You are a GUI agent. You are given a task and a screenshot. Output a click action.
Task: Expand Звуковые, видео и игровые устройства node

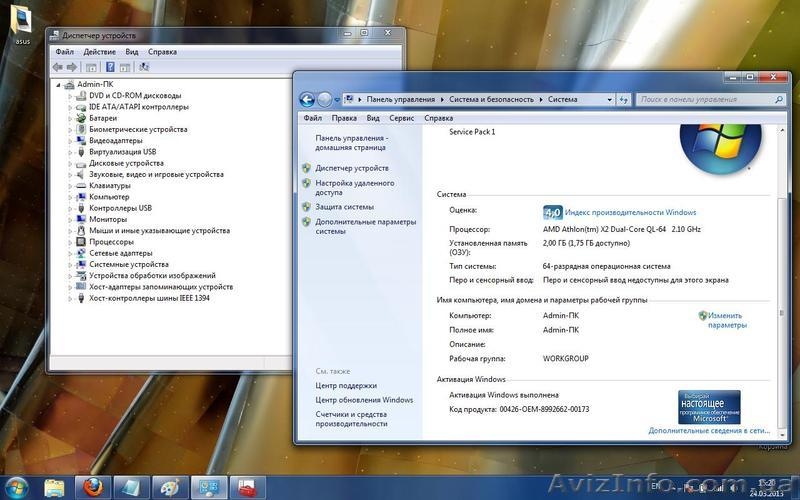[x=70, y=174]
